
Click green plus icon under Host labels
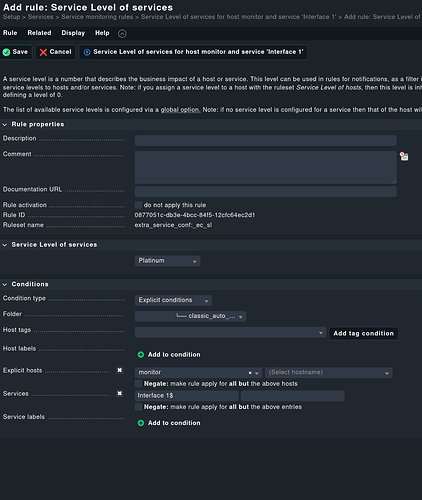click(x=141, y=355)
